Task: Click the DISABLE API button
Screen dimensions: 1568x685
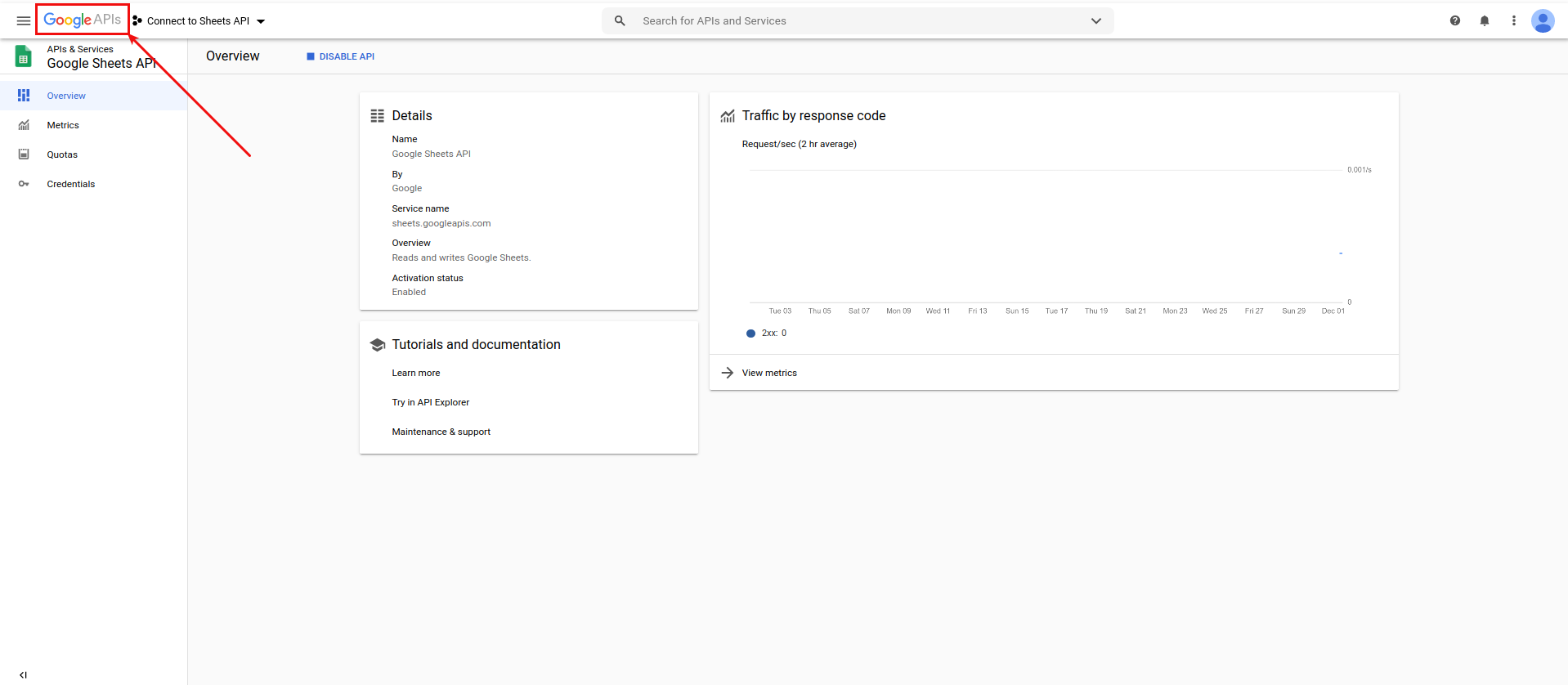Action: (340, 56)
